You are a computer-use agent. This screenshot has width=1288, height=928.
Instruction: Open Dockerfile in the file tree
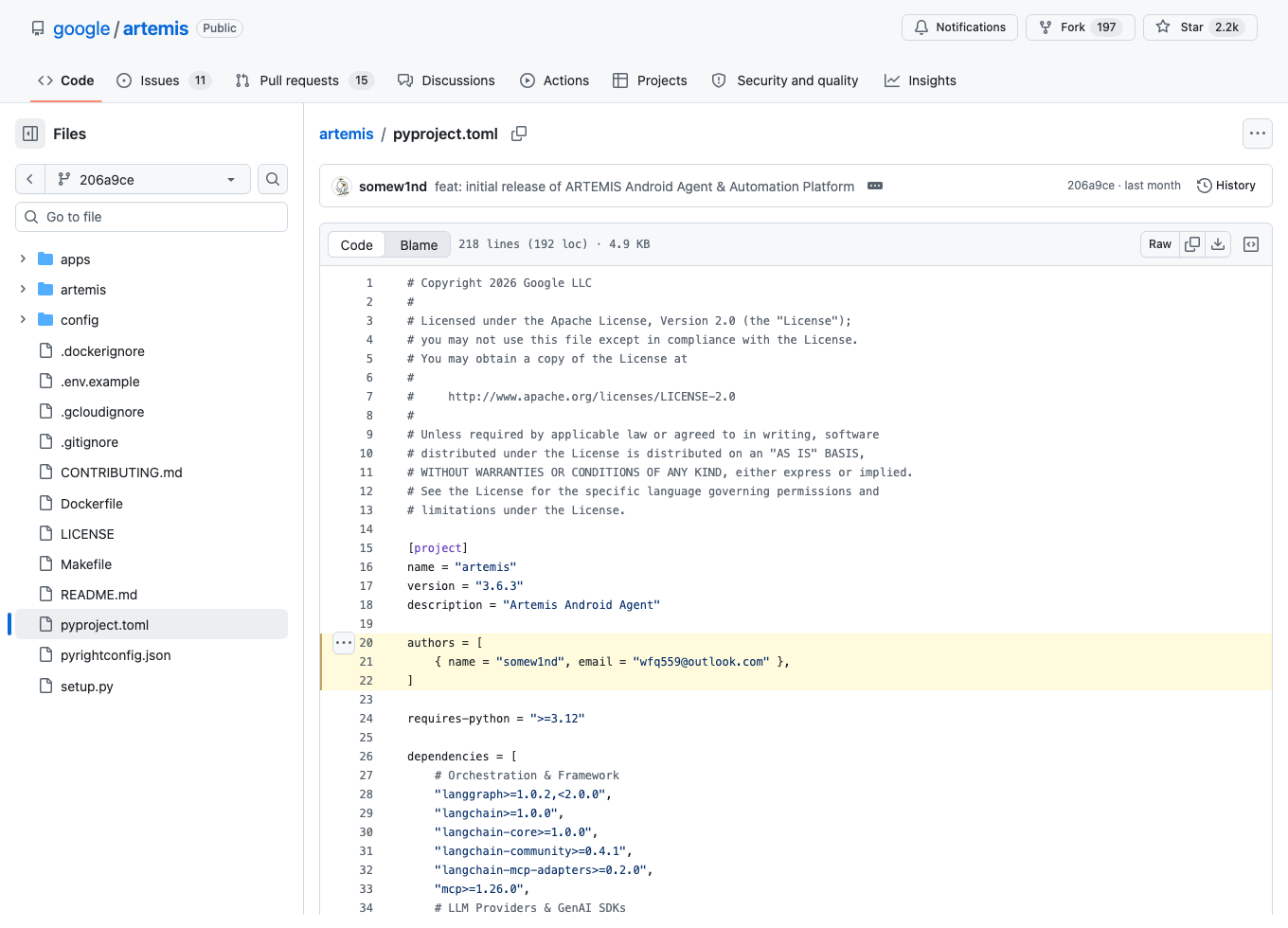point(92,504)
